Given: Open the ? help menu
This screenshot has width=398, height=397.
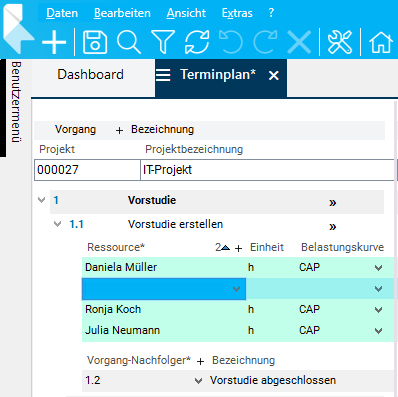Looking at the screenshot, I should [271, 13].
